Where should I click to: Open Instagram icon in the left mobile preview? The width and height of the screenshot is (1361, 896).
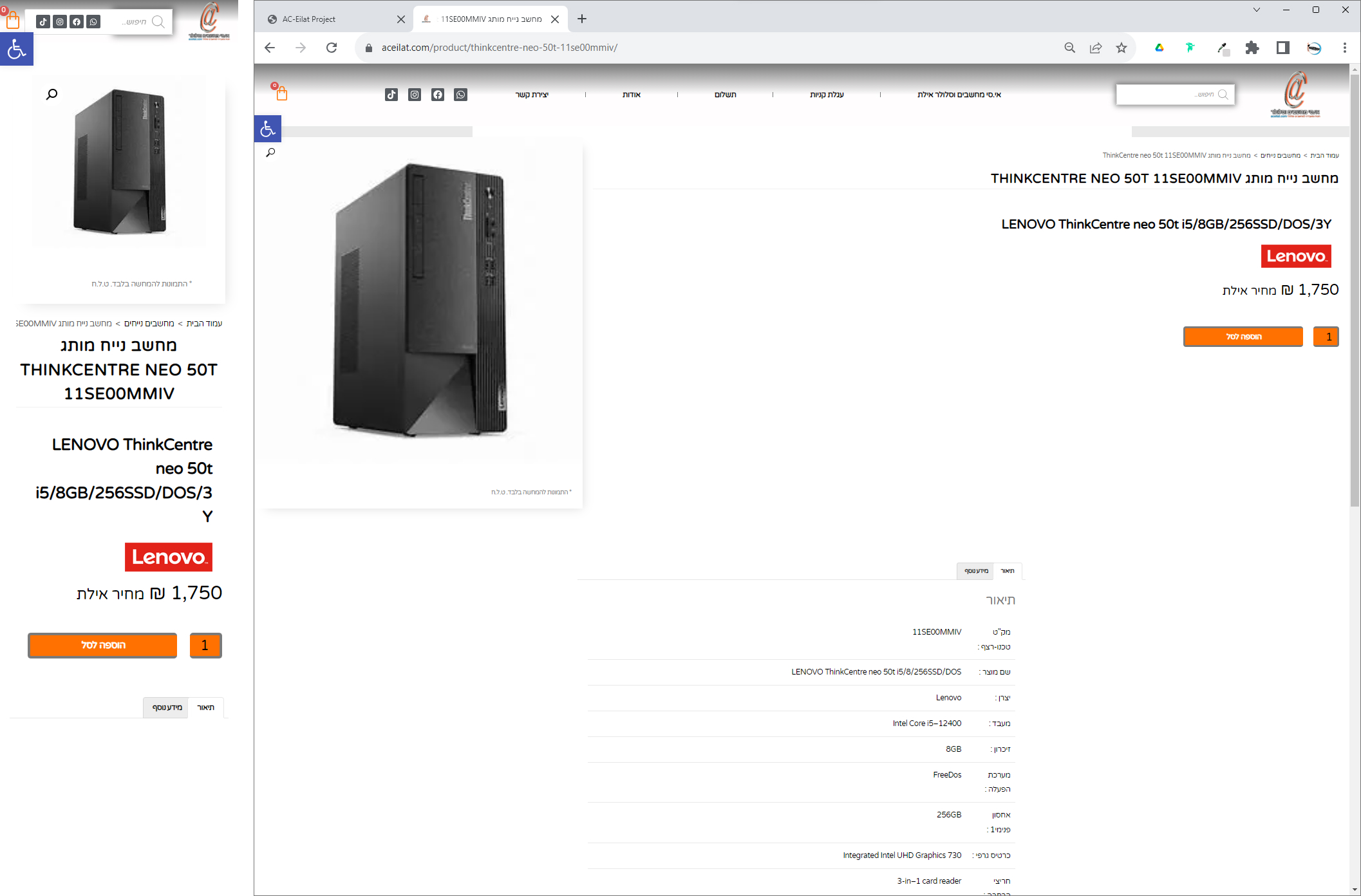click(x=60, y=22)
